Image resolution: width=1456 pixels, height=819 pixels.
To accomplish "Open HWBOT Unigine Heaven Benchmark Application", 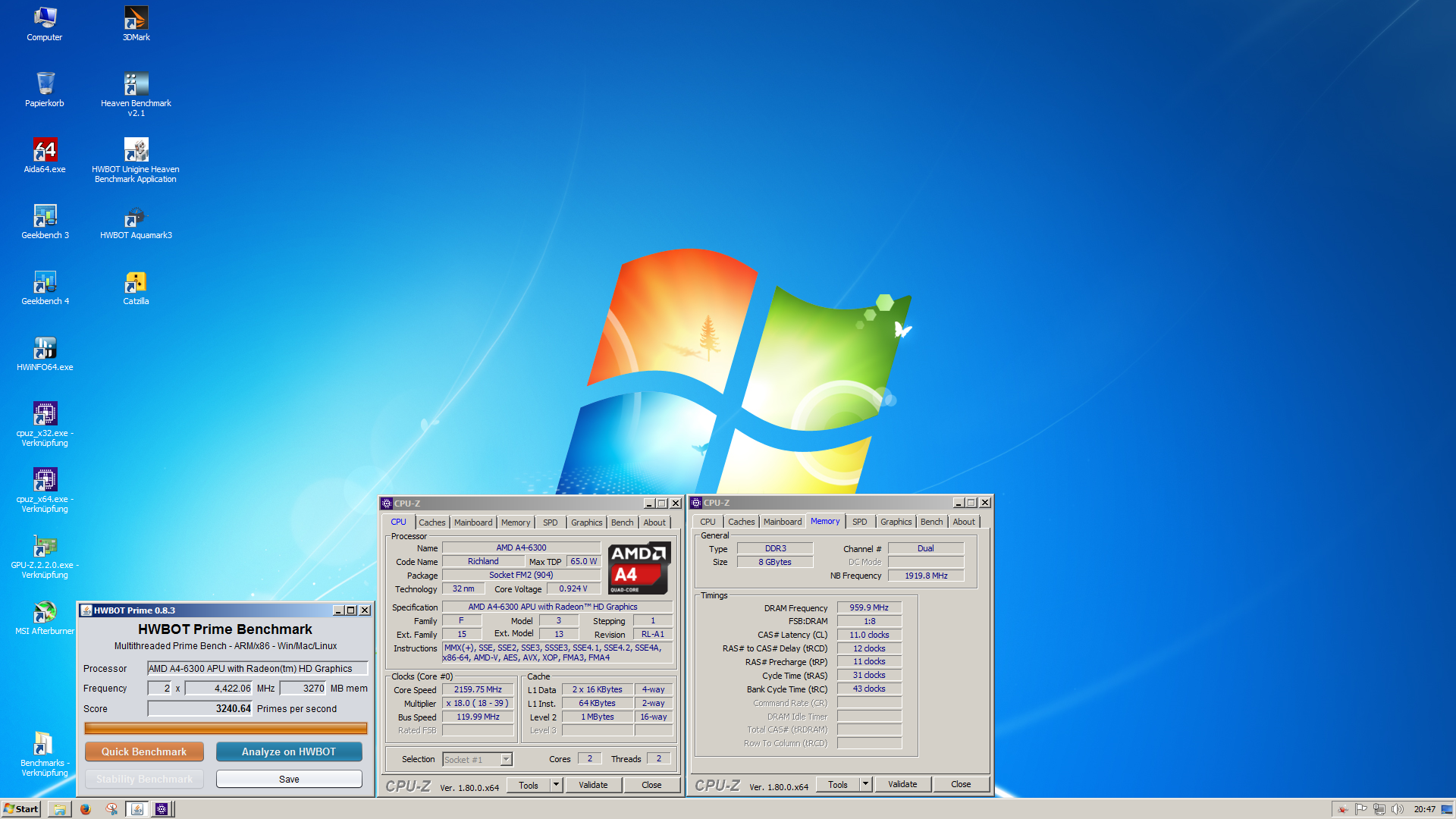I will 136,160.
